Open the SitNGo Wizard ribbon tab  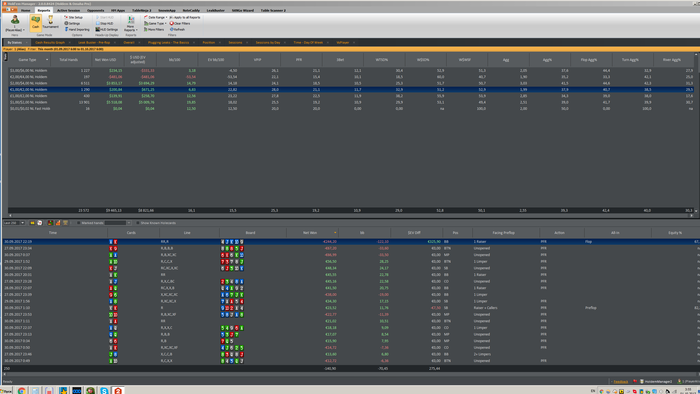[x=242, y=10]
